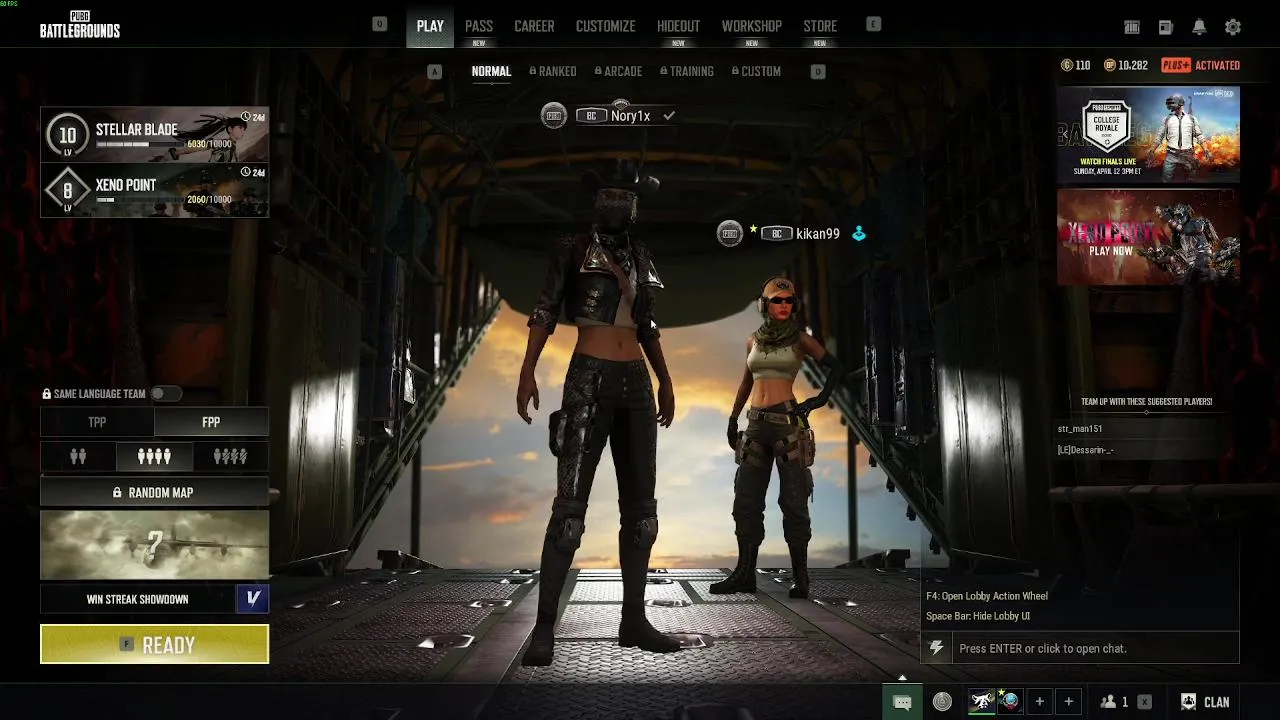
Task: Click the blue status icon next to kikan99
Action: coord(858,233)
